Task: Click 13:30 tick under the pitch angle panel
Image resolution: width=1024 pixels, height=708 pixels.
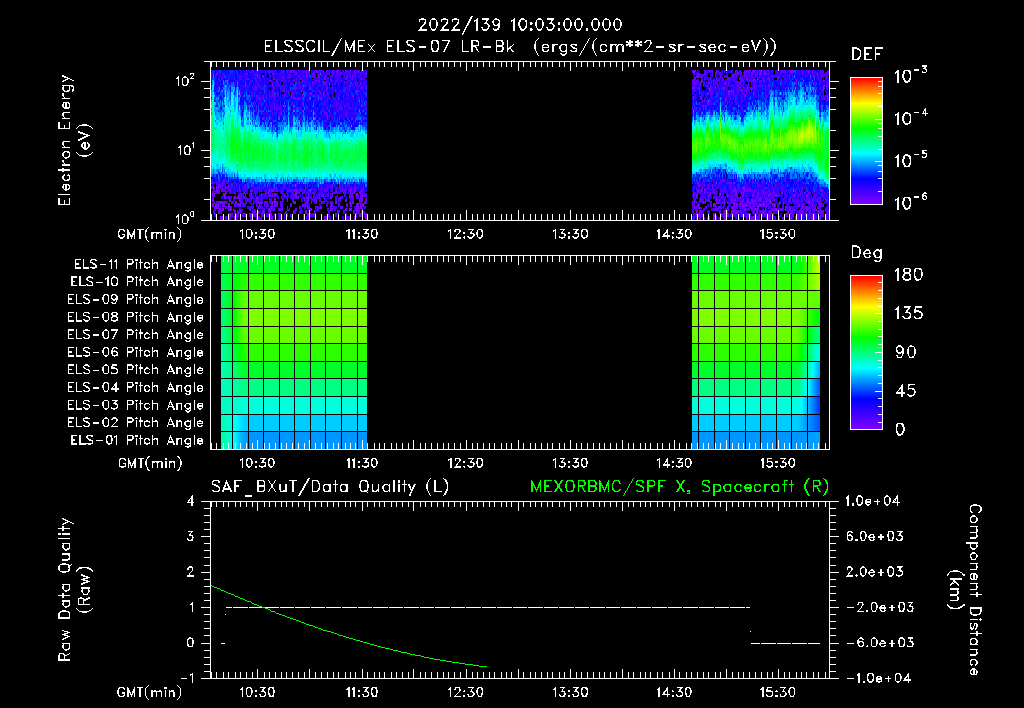Action: coord(570,463)
